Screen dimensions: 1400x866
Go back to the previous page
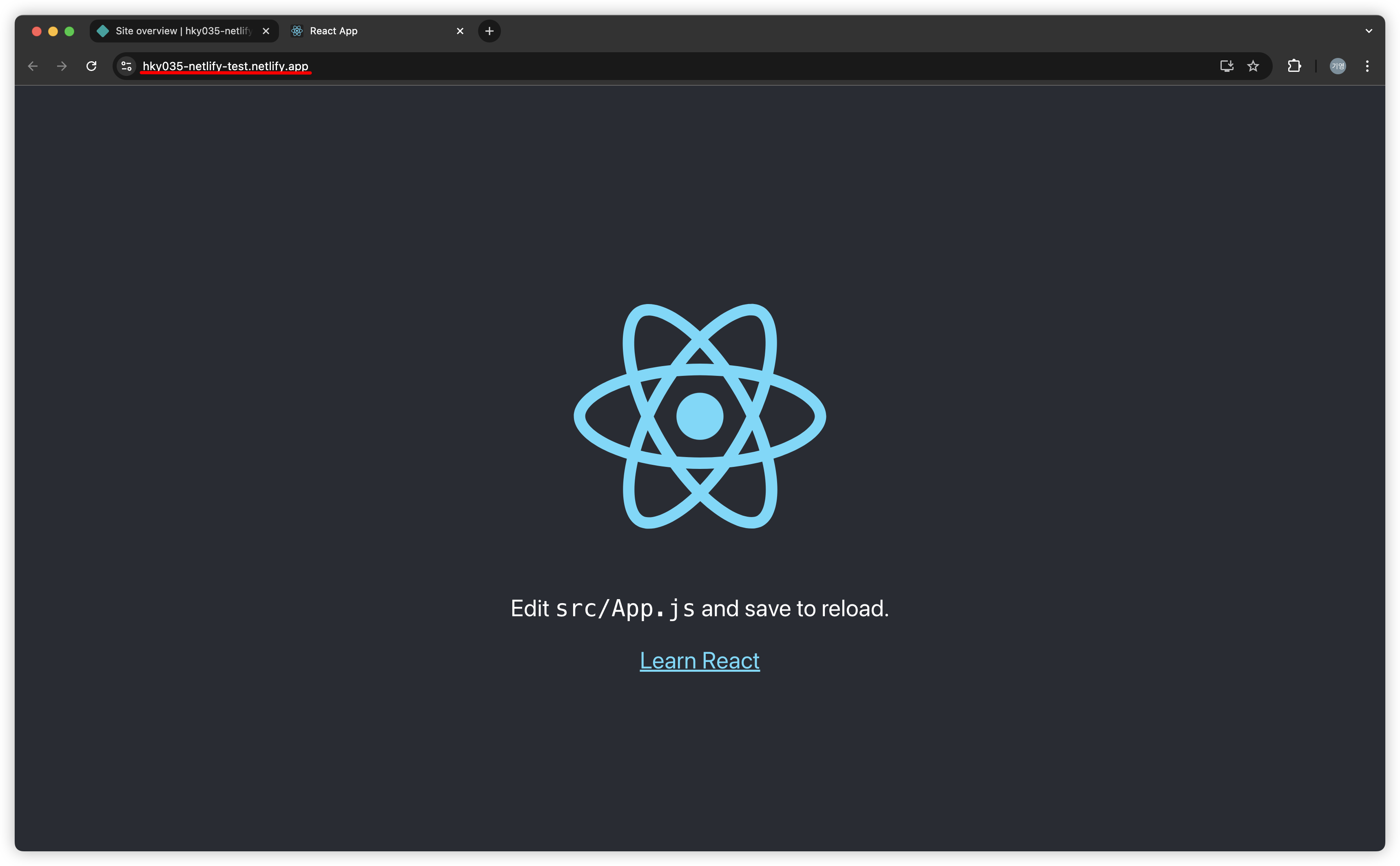pos(33,67)
